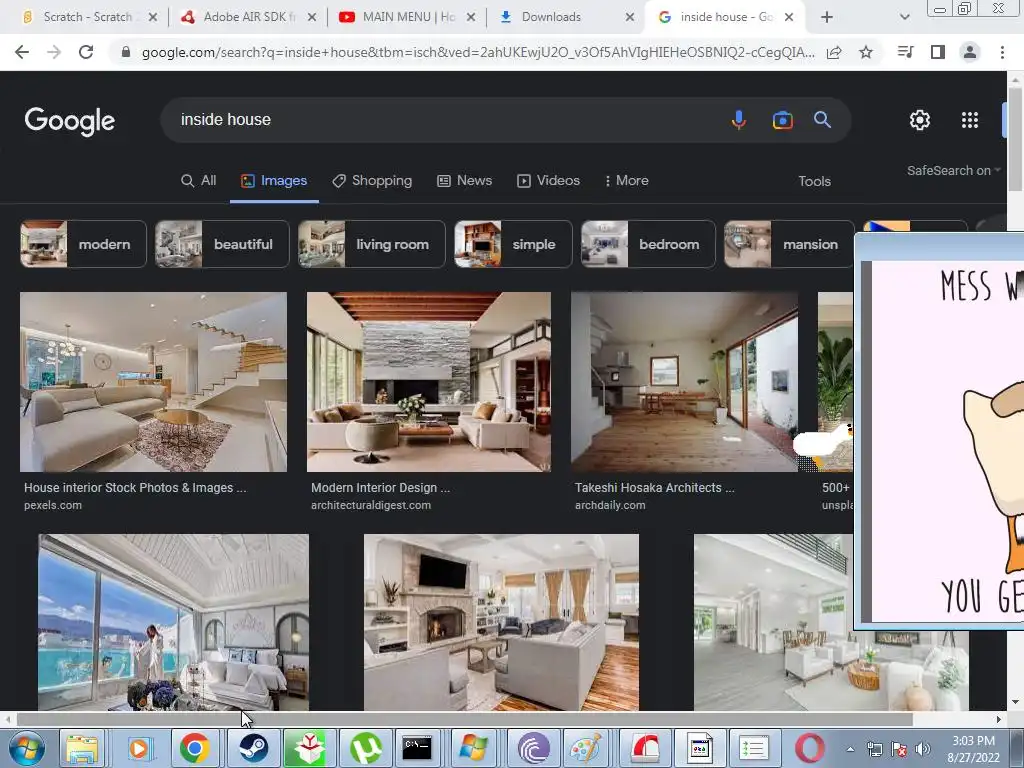Reload the current page

point(86,52)
